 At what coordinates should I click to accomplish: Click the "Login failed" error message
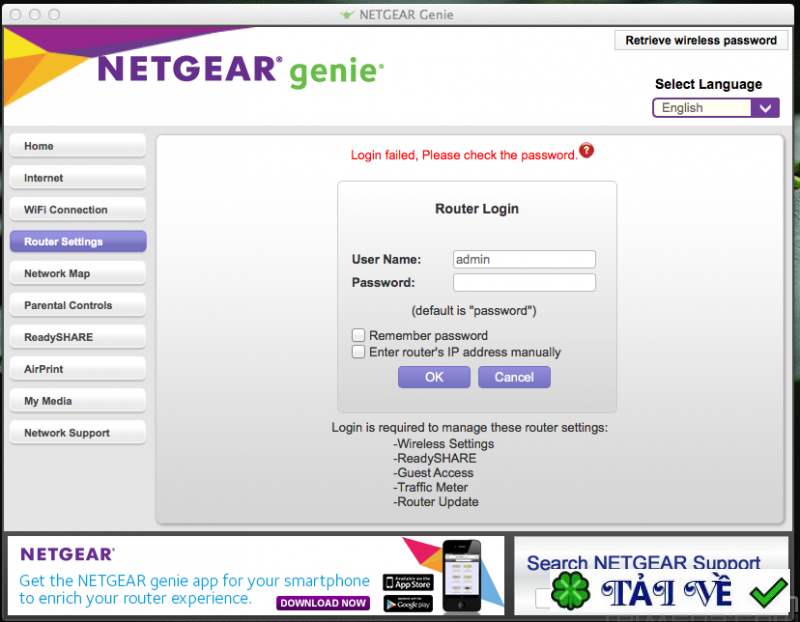464,155
